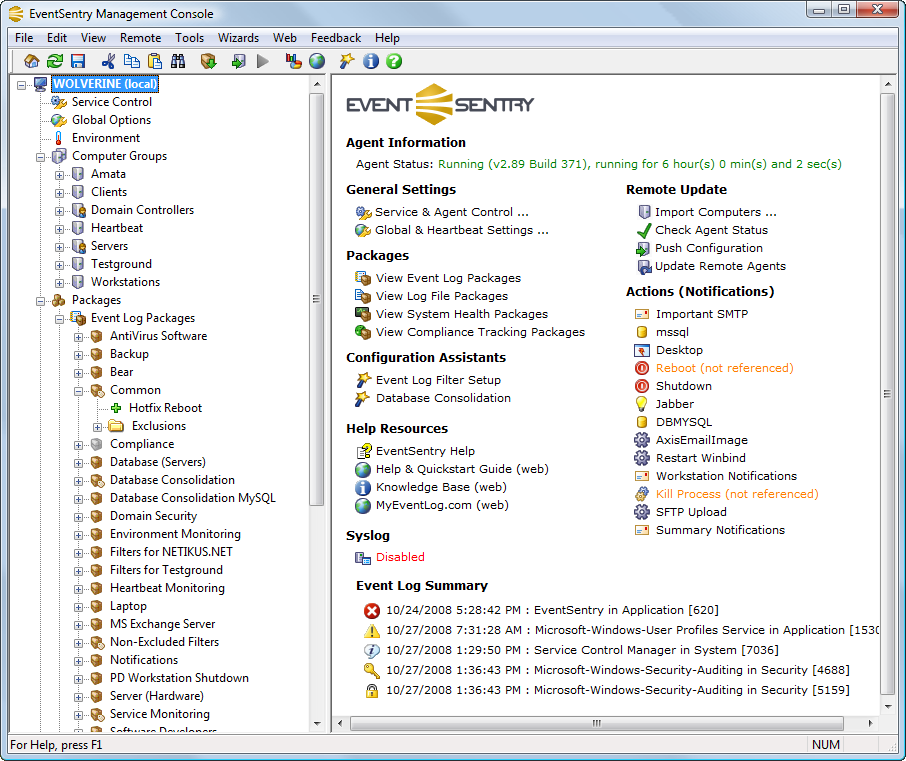Viewport: 906px width, 761px height.
Task: Click Update Remote Agents link
Action: tap(720, 266)
